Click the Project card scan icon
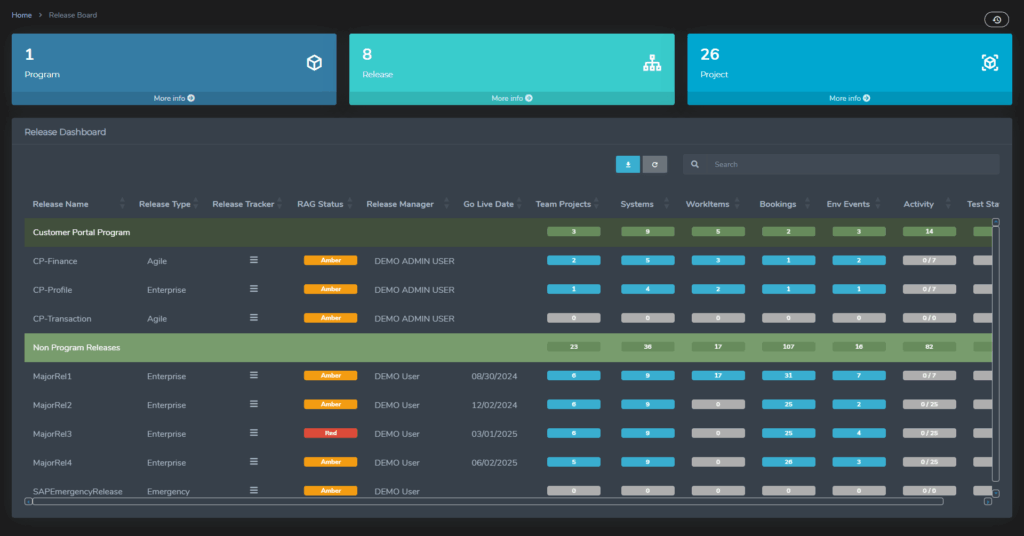 click(989, 63)
